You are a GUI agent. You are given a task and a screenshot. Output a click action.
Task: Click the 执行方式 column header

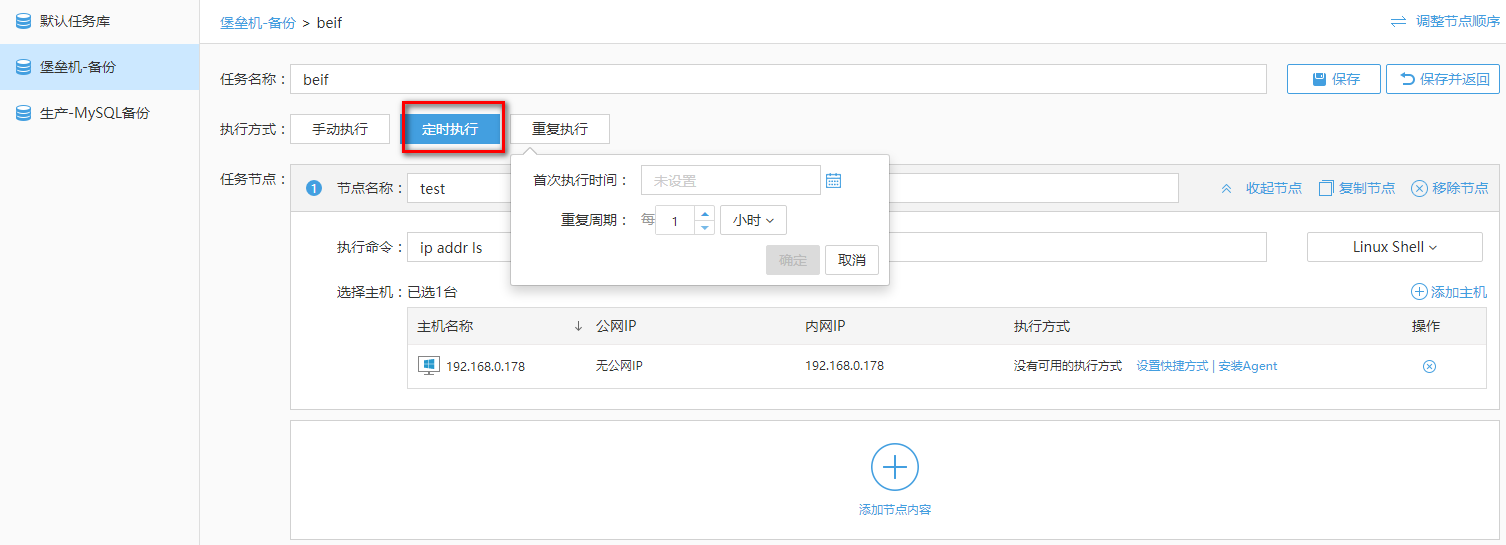(x=1042, y=326)
